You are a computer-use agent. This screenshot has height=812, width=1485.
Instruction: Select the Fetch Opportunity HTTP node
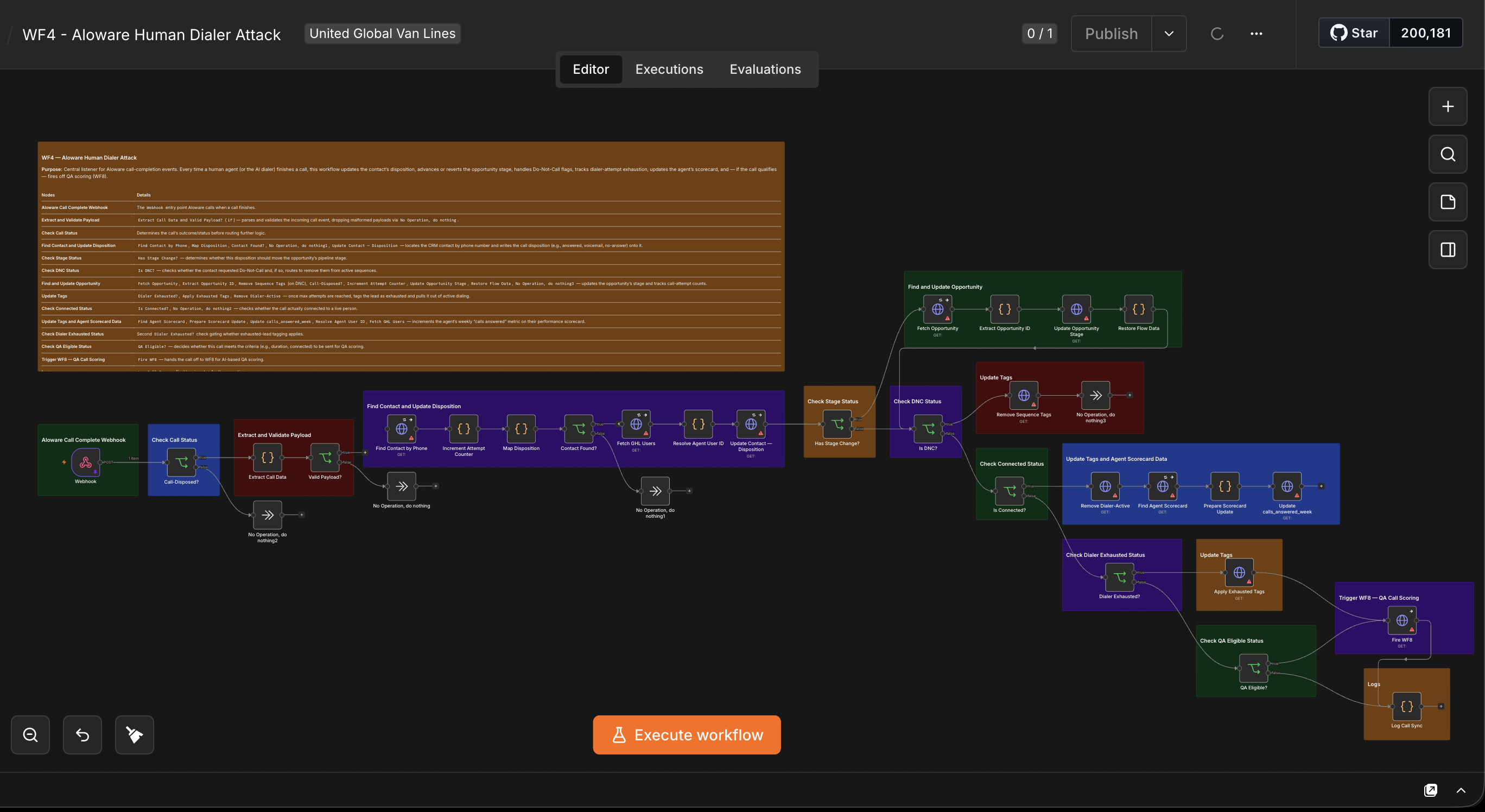coord(938,309)
